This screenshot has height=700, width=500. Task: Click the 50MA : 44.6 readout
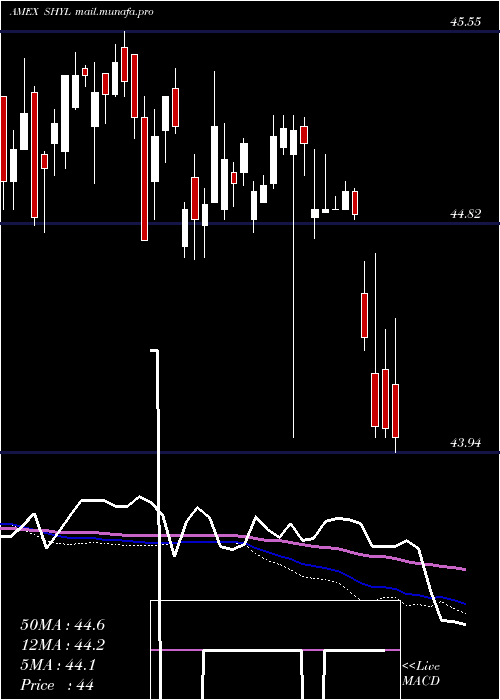62,625
